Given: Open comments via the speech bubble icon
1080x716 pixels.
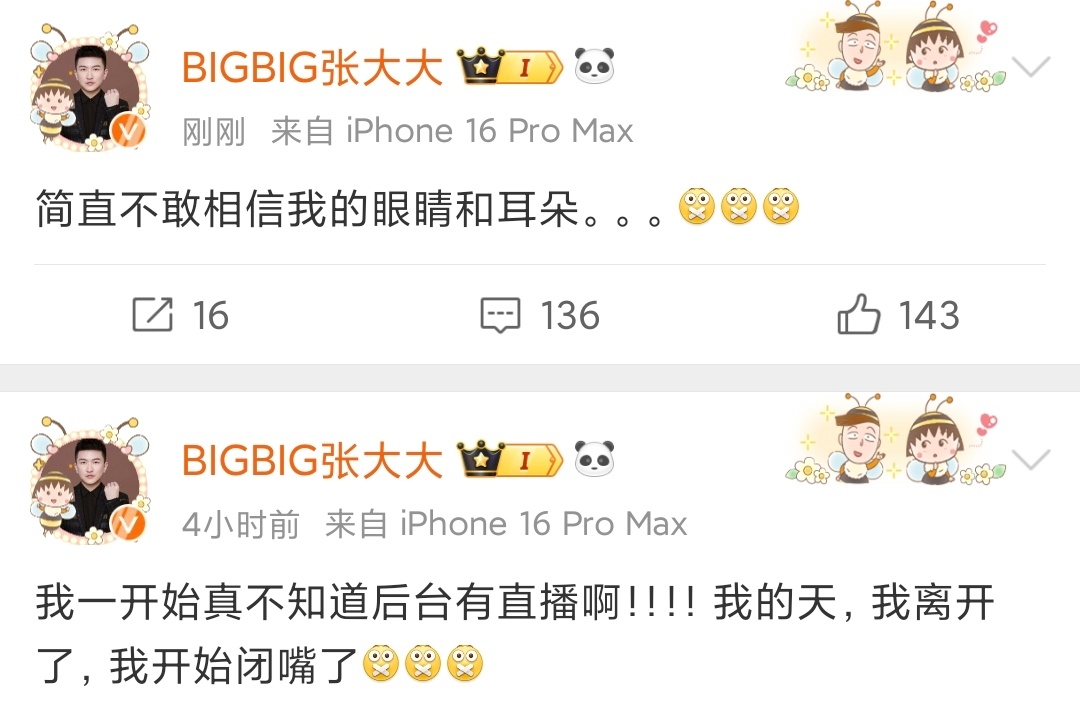Looking at the screenshot, I should coord(500,315).
